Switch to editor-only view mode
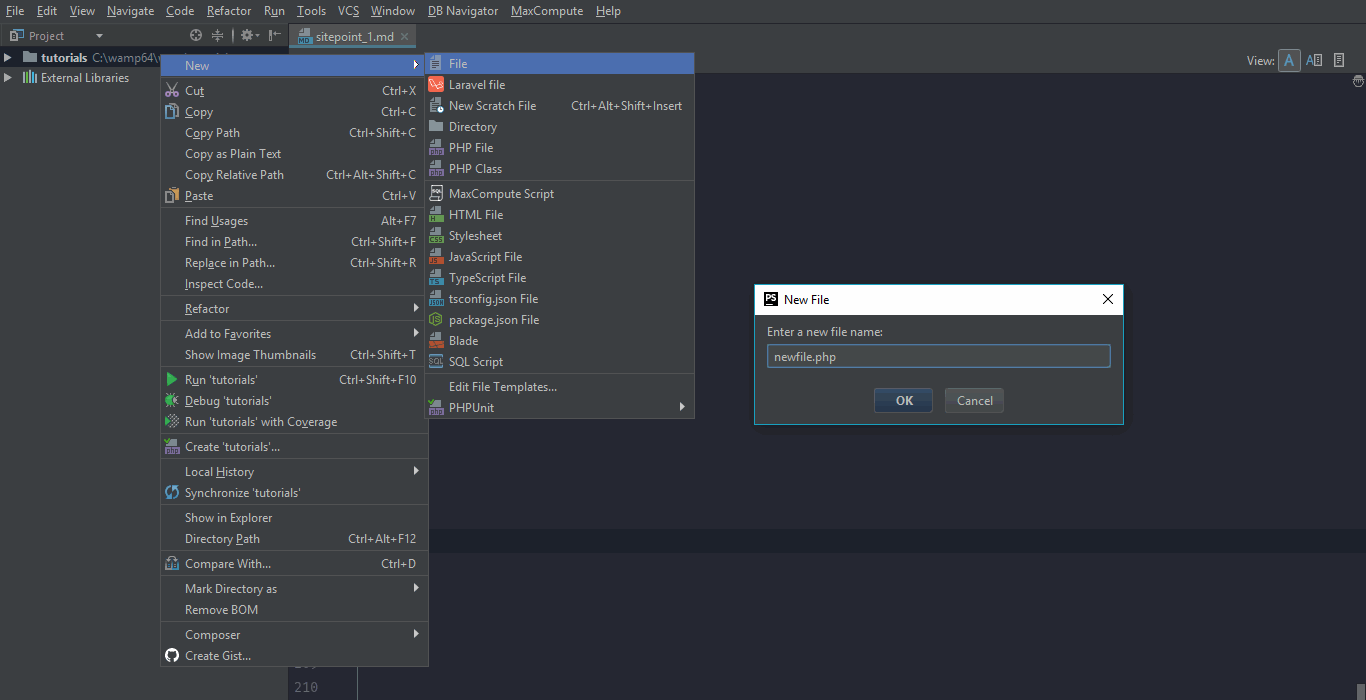Screen dimensions: 1366x700 [x=1289, y=60]
